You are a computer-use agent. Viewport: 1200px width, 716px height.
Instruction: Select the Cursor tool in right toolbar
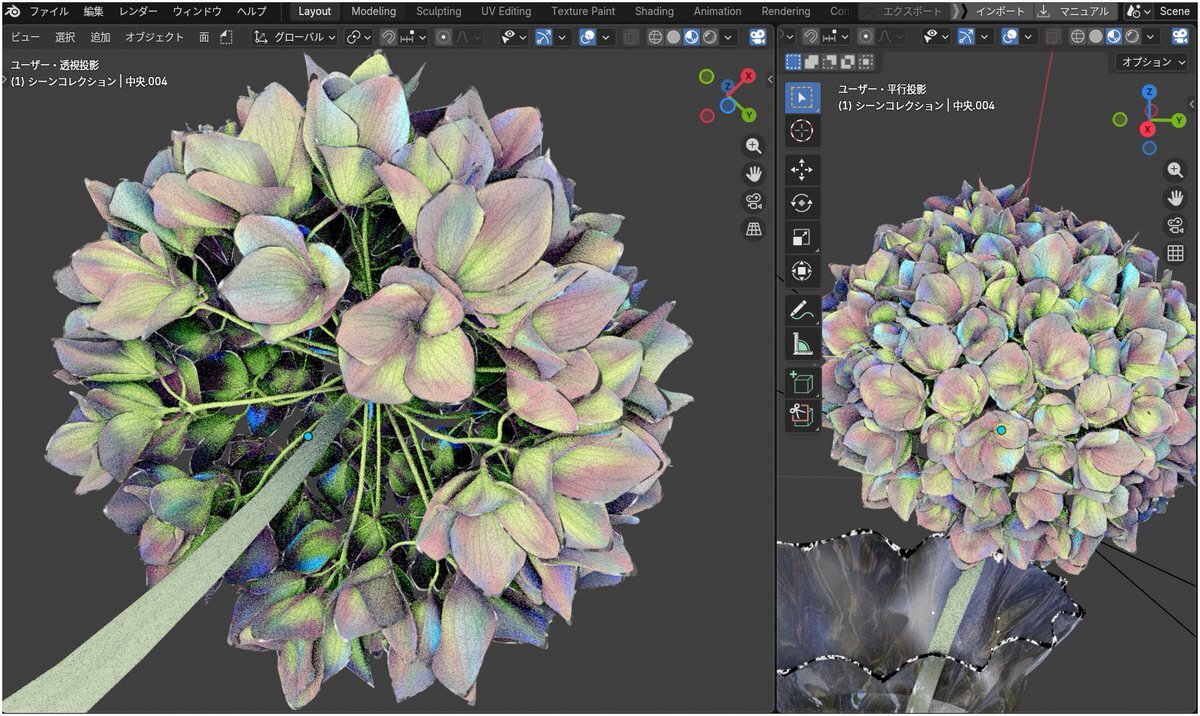(x=802, y=131)
